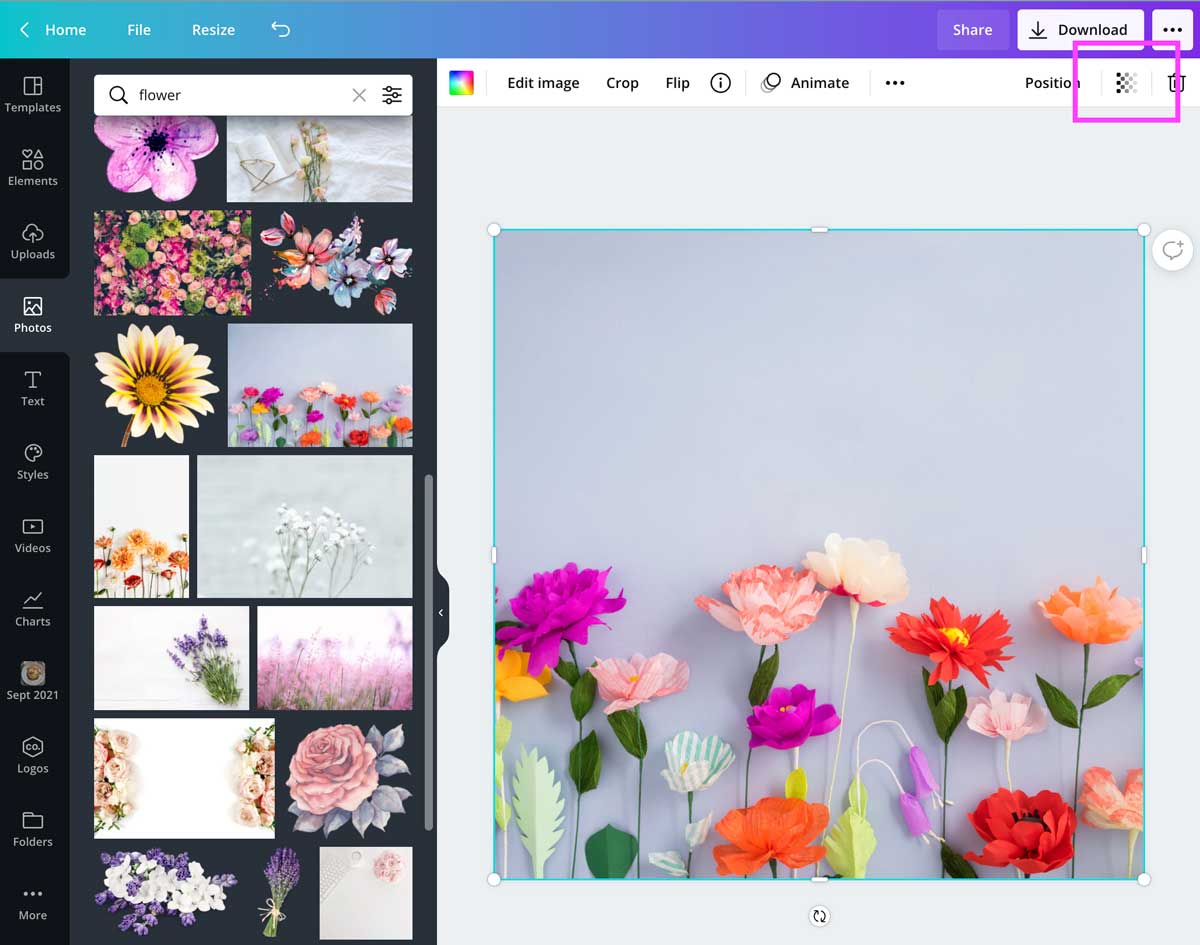Select the sunflower photo thumbnail
This screenshot has width=1200, height=945.
click(155, 385)
